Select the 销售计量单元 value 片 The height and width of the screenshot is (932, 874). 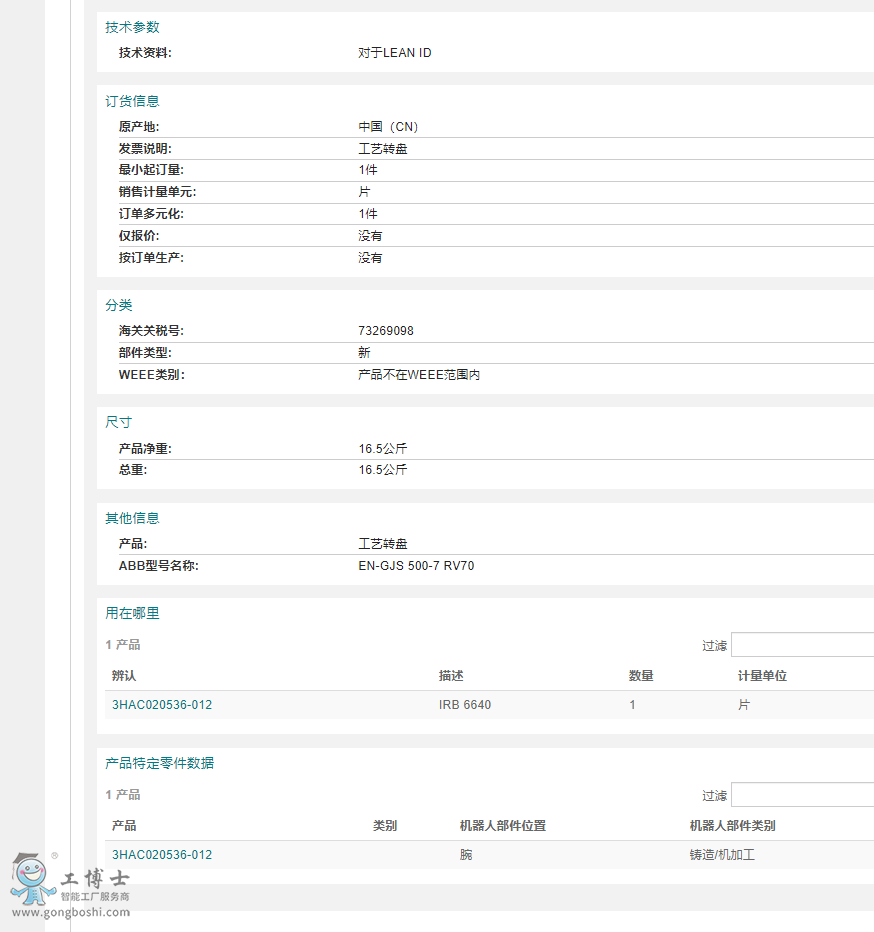click(364, 192)
